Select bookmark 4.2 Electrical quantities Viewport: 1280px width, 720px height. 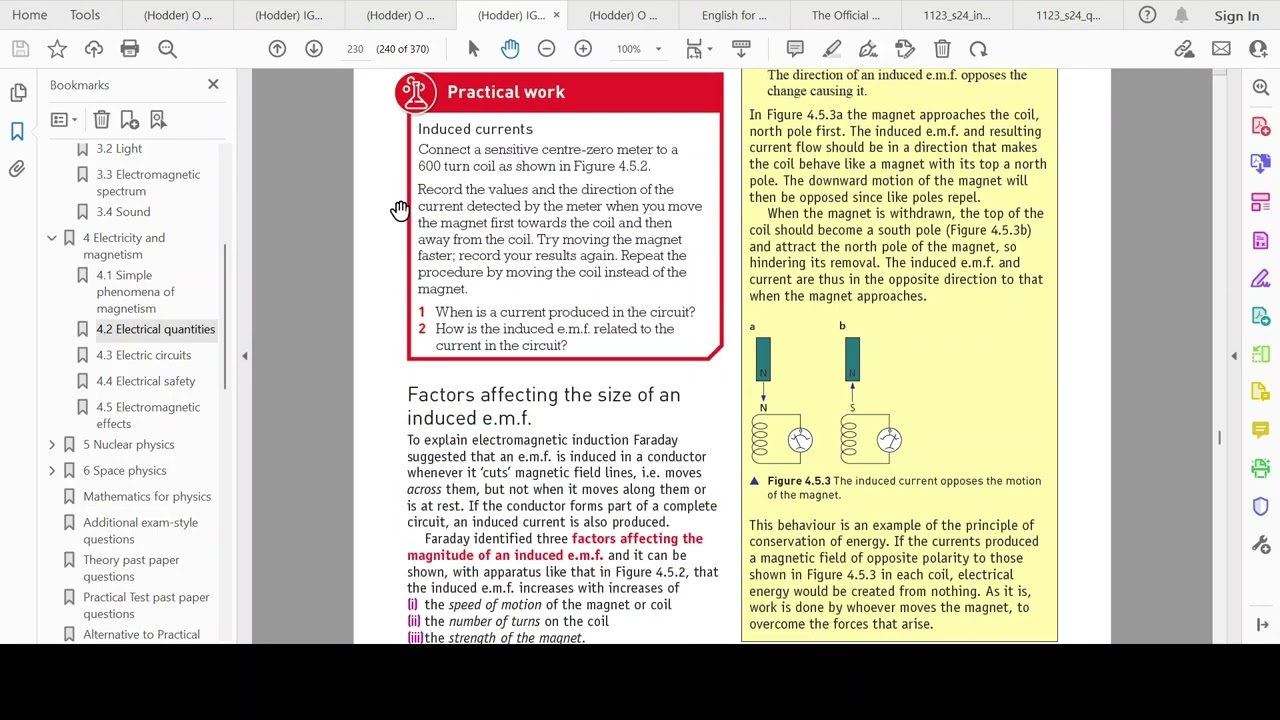(x=155, y=329)
